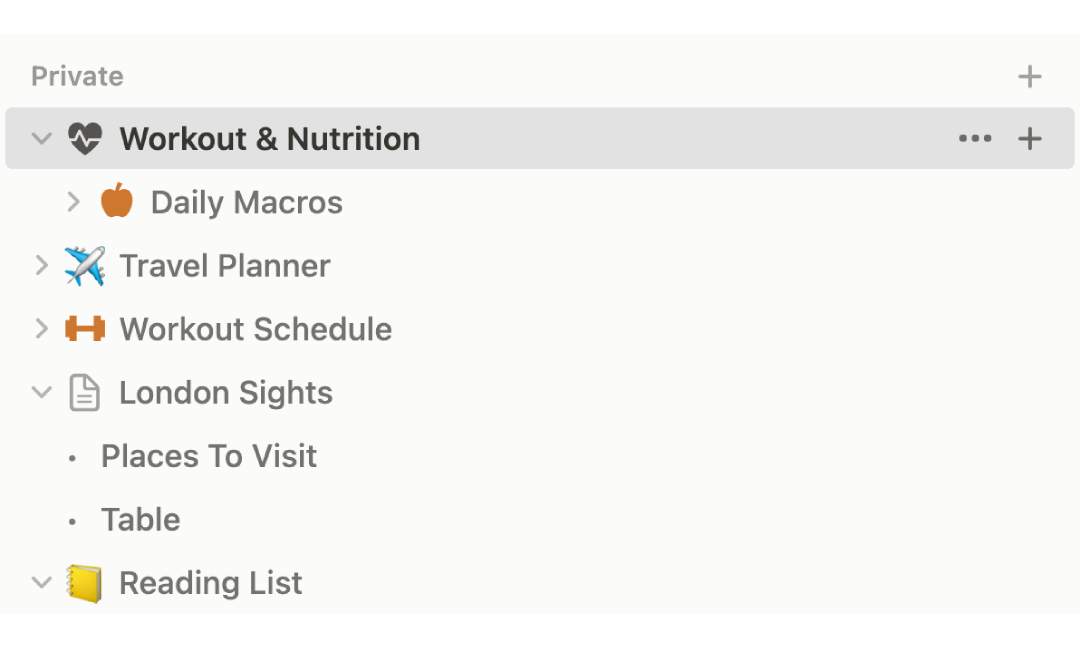Expand the Travel Planner page
Image resolution: width=1080 pixels, height=648 pixels.
click(41, 266)
